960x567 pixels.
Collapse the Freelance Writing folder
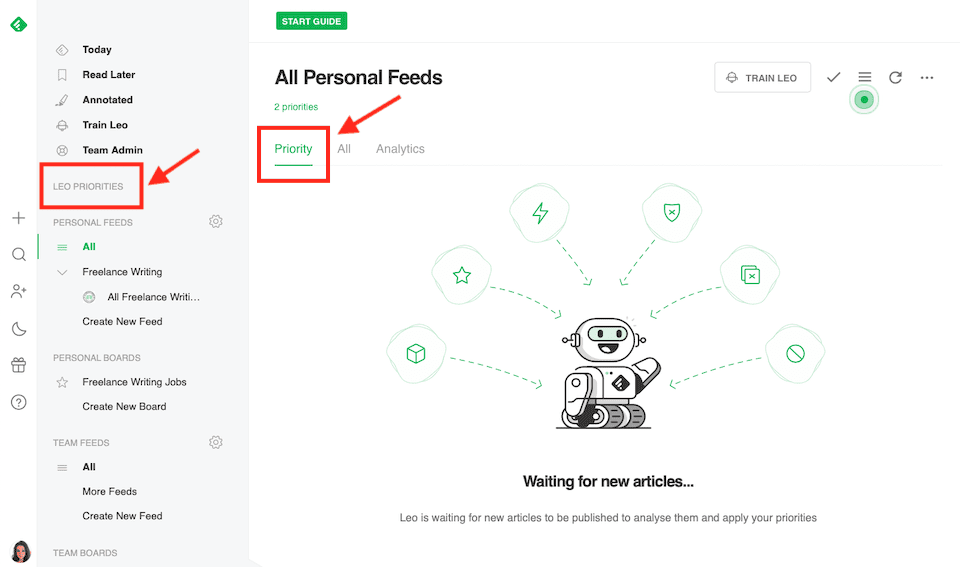point(62,272)
